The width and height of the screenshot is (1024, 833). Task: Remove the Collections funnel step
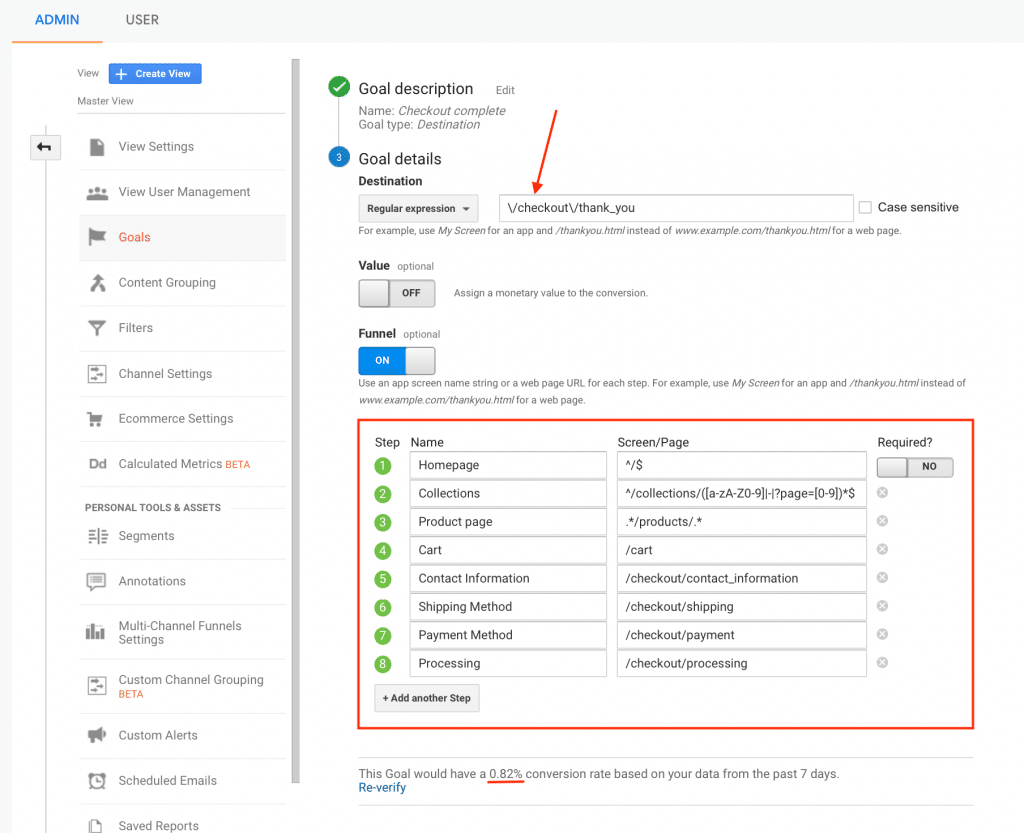tap(882, 492)
